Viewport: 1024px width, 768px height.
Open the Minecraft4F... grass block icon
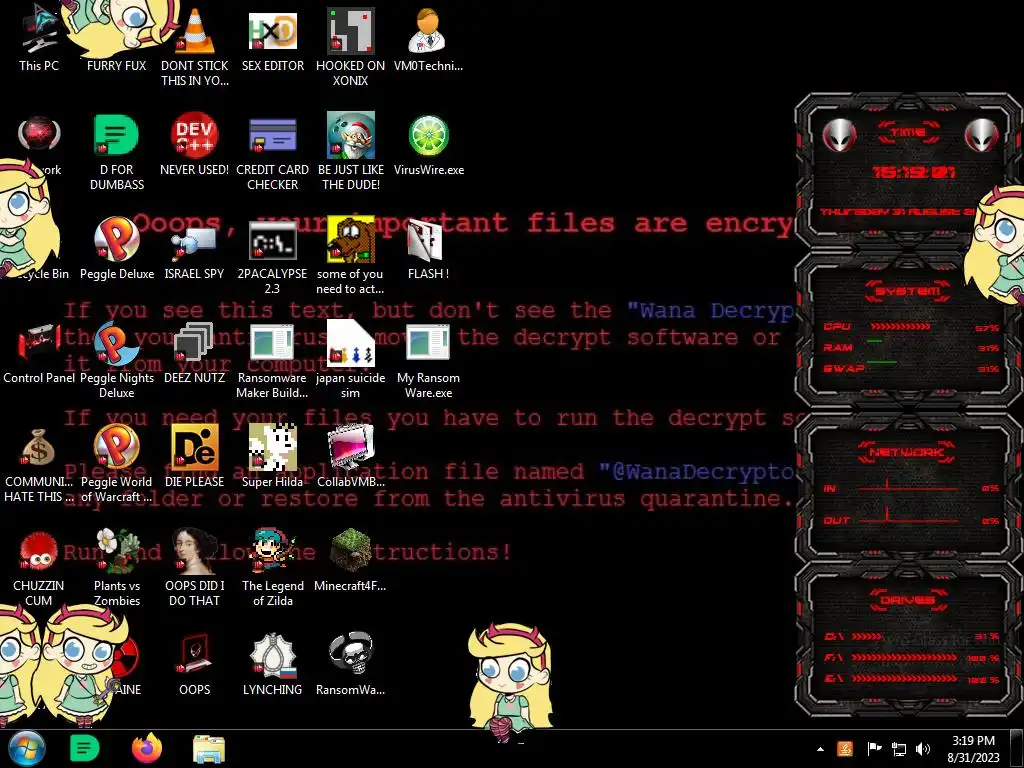351,560
